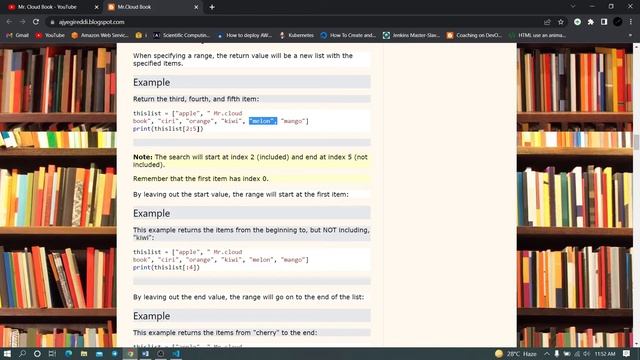Open microphone tray icon
Viewport: 640px width, 360px height.
tap(557, 354)
